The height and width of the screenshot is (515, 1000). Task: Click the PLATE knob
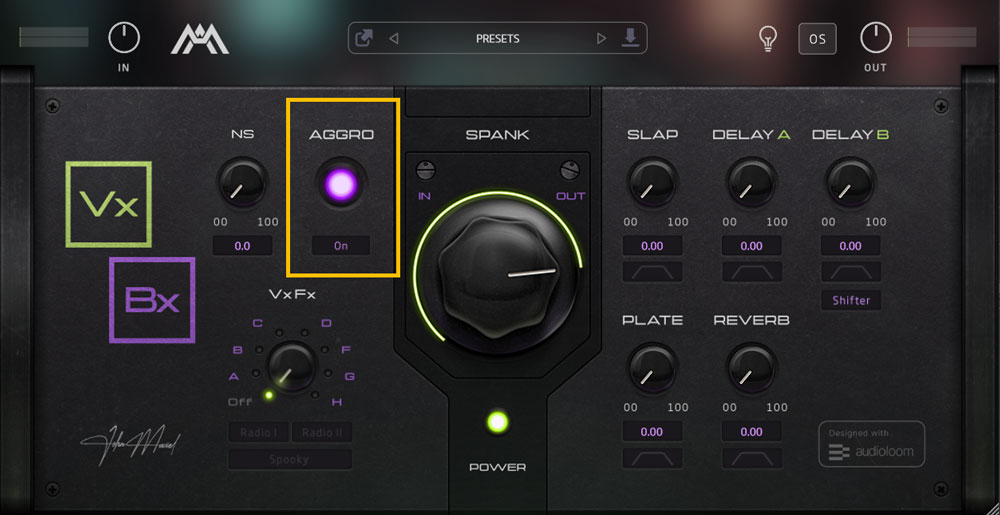(652, 369)
